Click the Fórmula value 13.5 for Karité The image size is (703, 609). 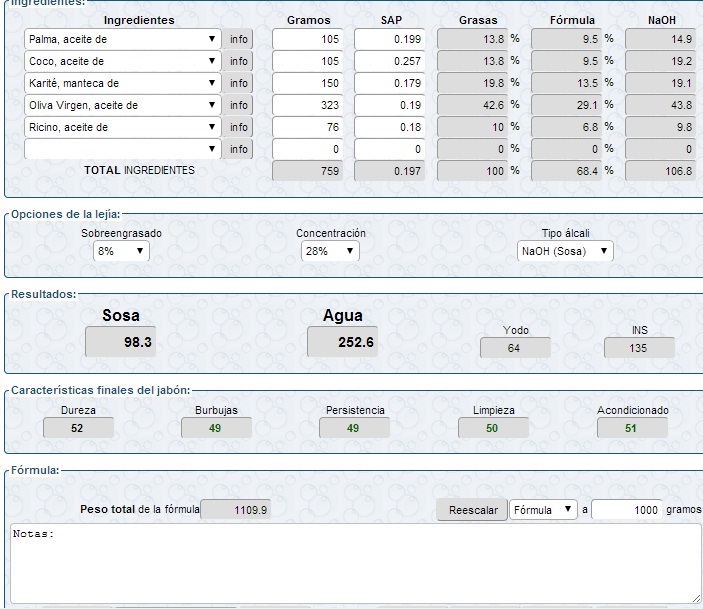[x=567, y=83]
